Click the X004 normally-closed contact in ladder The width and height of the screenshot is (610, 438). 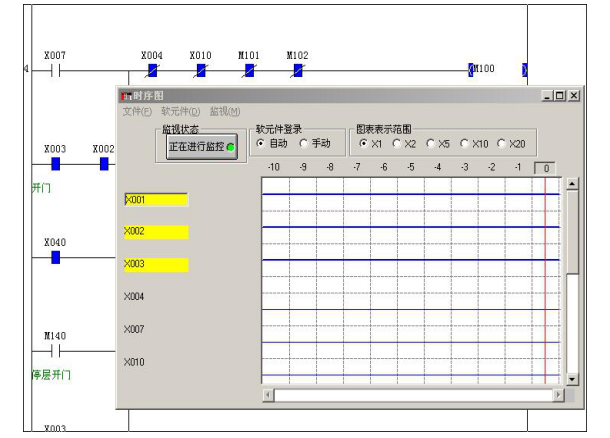[152, 71]
